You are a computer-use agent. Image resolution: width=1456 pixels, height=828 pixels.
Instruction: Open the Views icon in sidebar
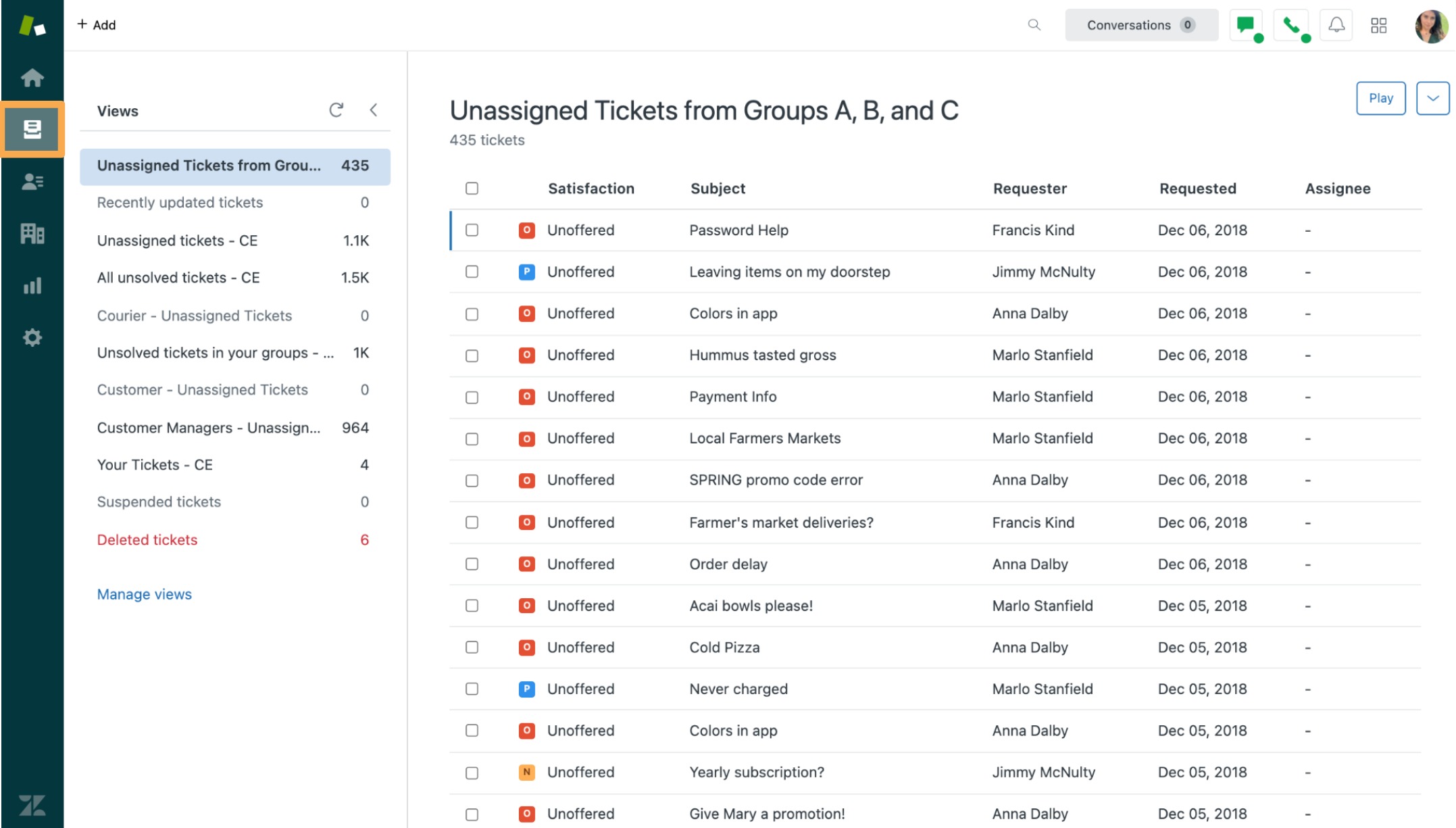coord(32,128)
